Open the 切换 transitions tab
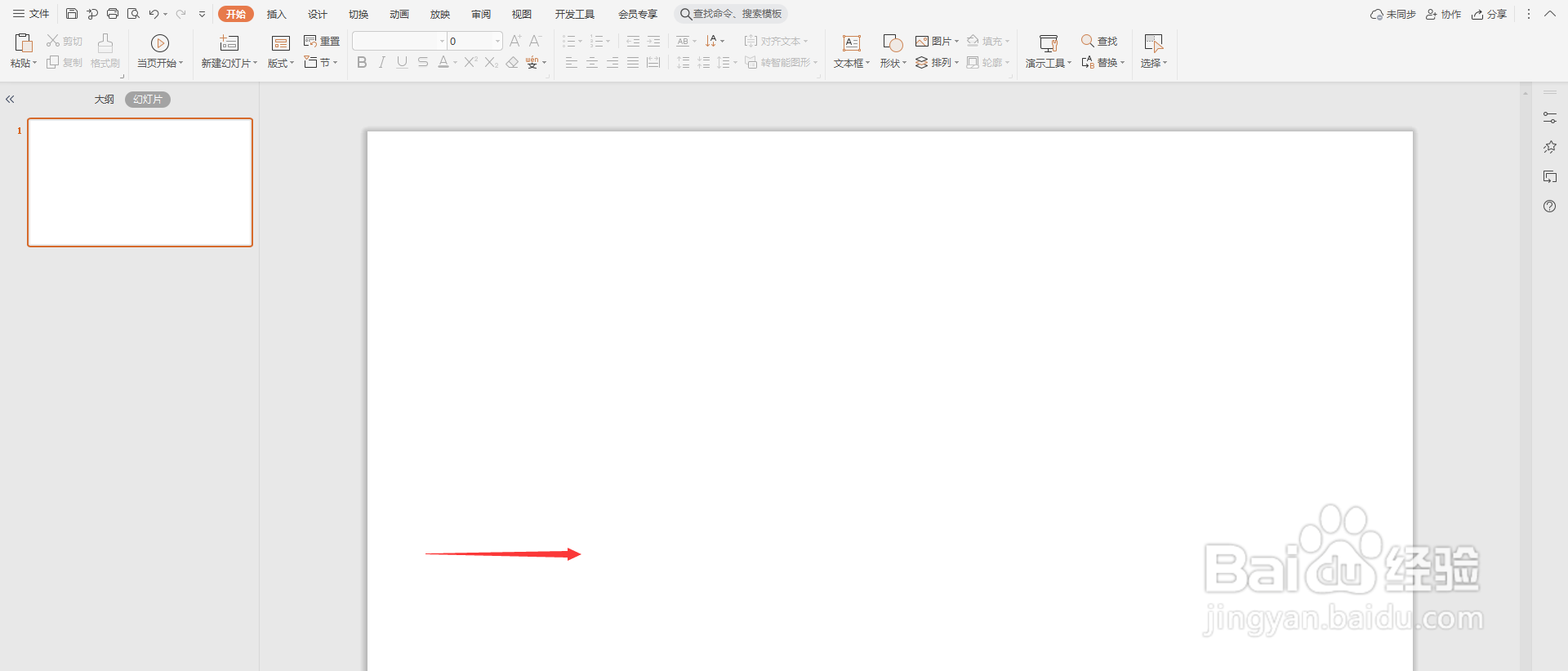 pos(359,14)
